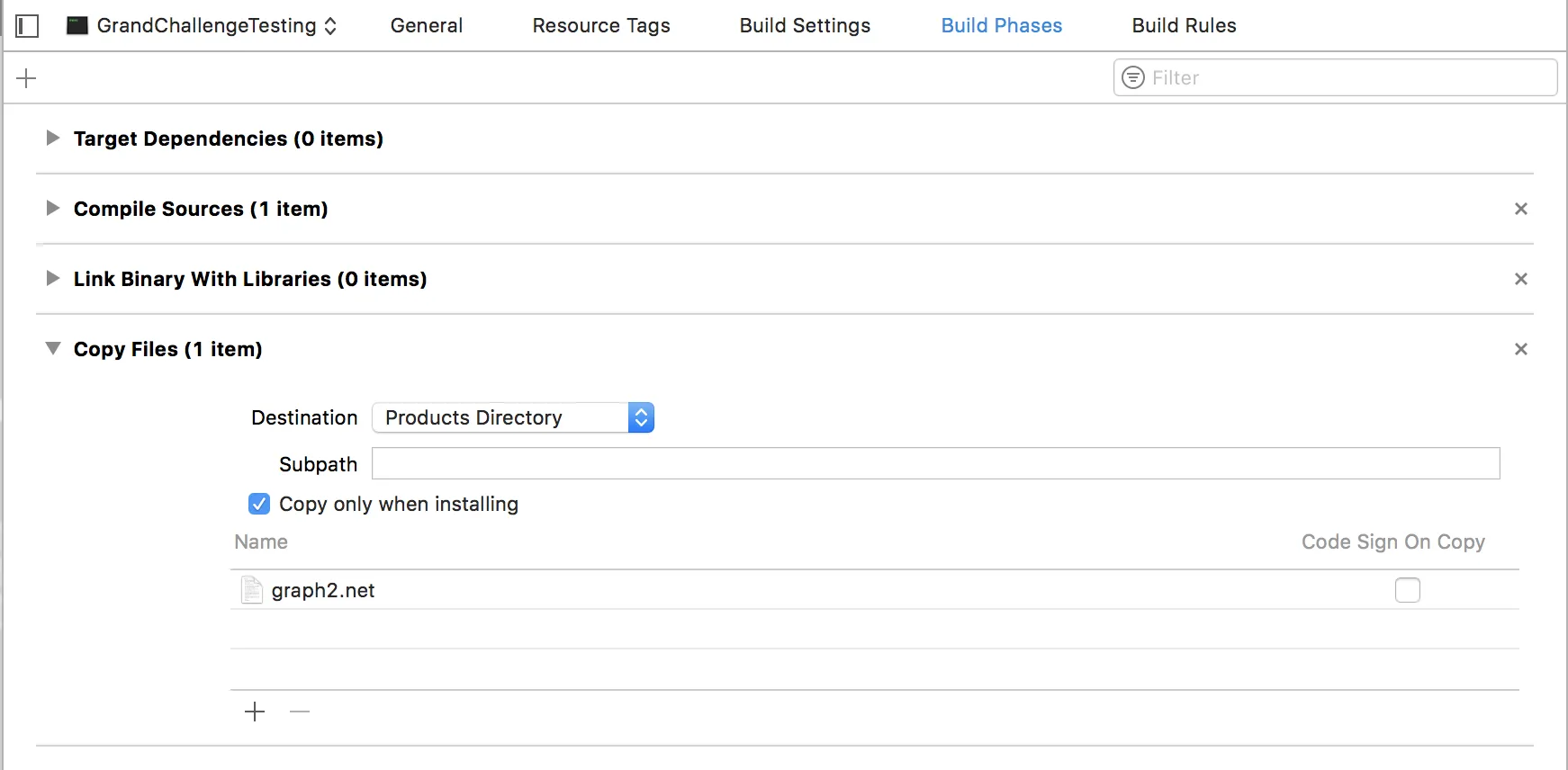Expand Link Binary With Libraries section
The image size is (1568, 770).
click(x=53, y=279)
